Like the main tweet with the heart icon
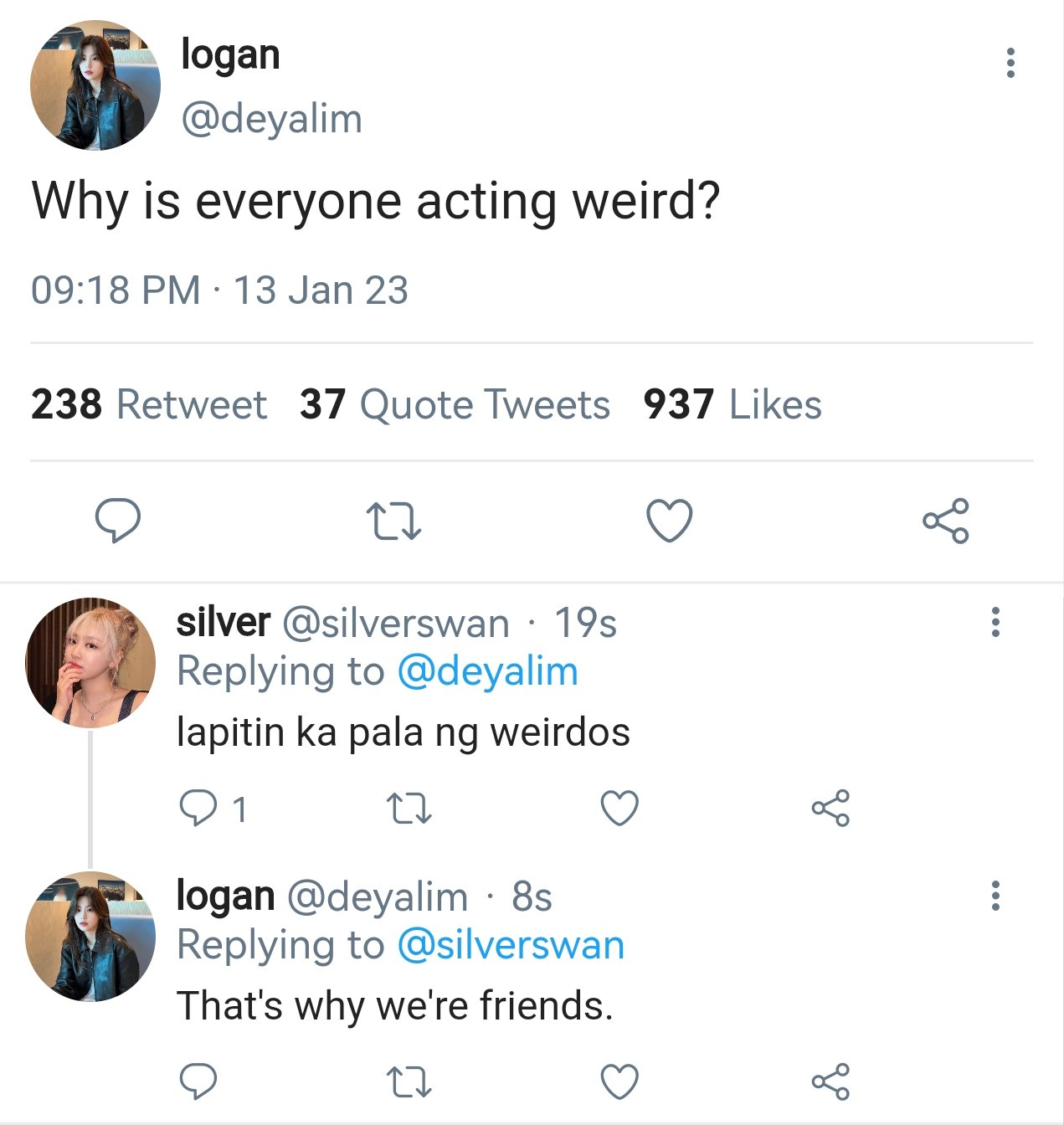 click(670, 521)
